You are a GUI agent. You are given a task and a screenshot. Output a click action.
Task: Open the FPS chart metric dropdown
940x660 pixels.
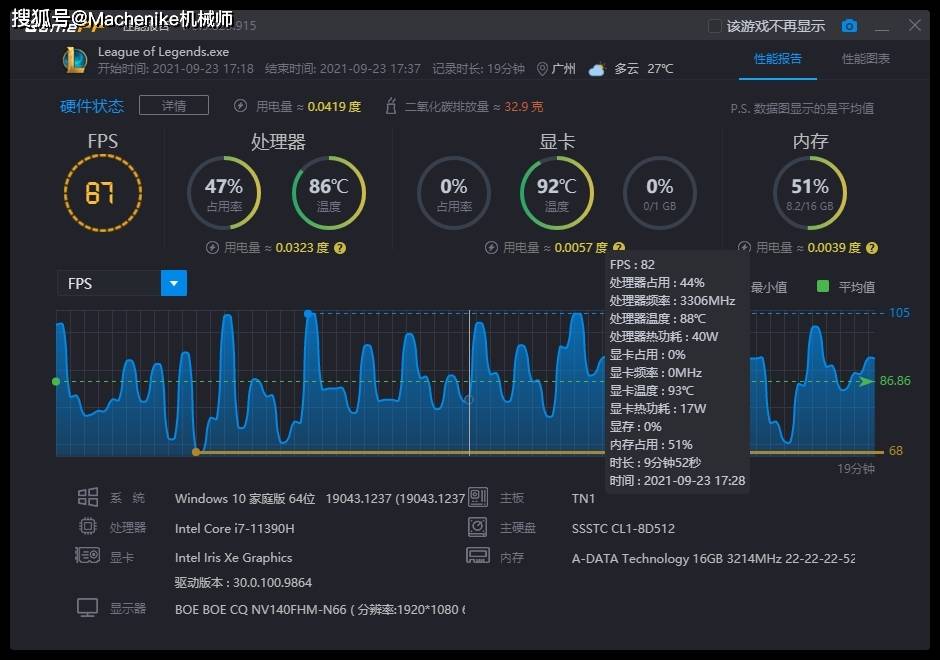tap(174, 283)
